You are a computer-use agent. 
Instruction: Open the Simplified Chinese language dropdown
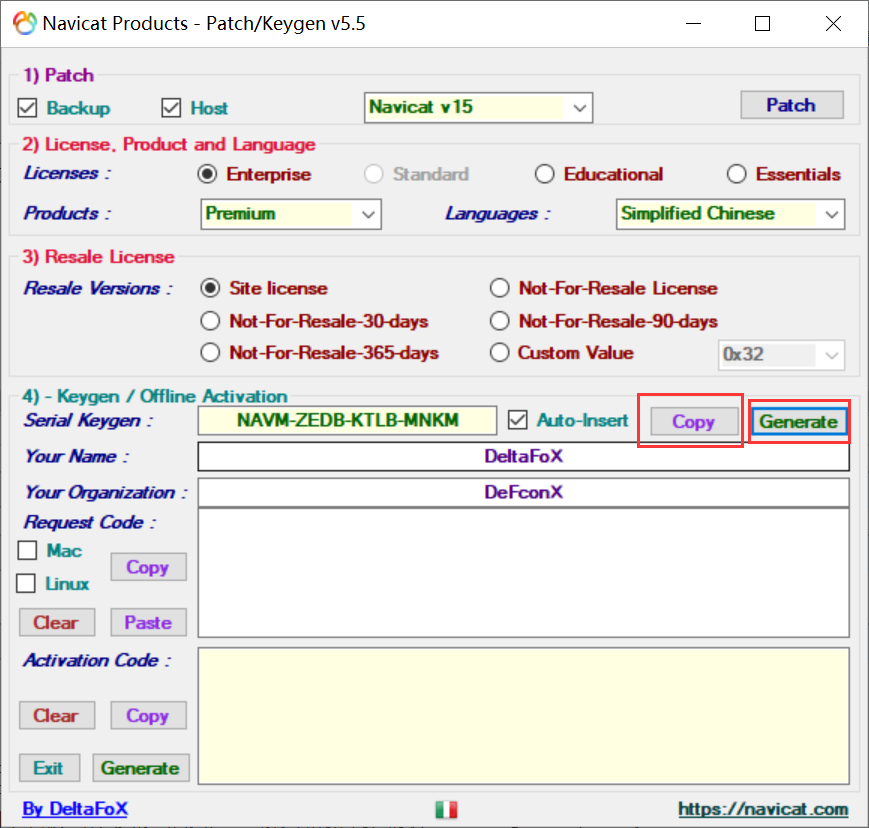tap(730, 214)
